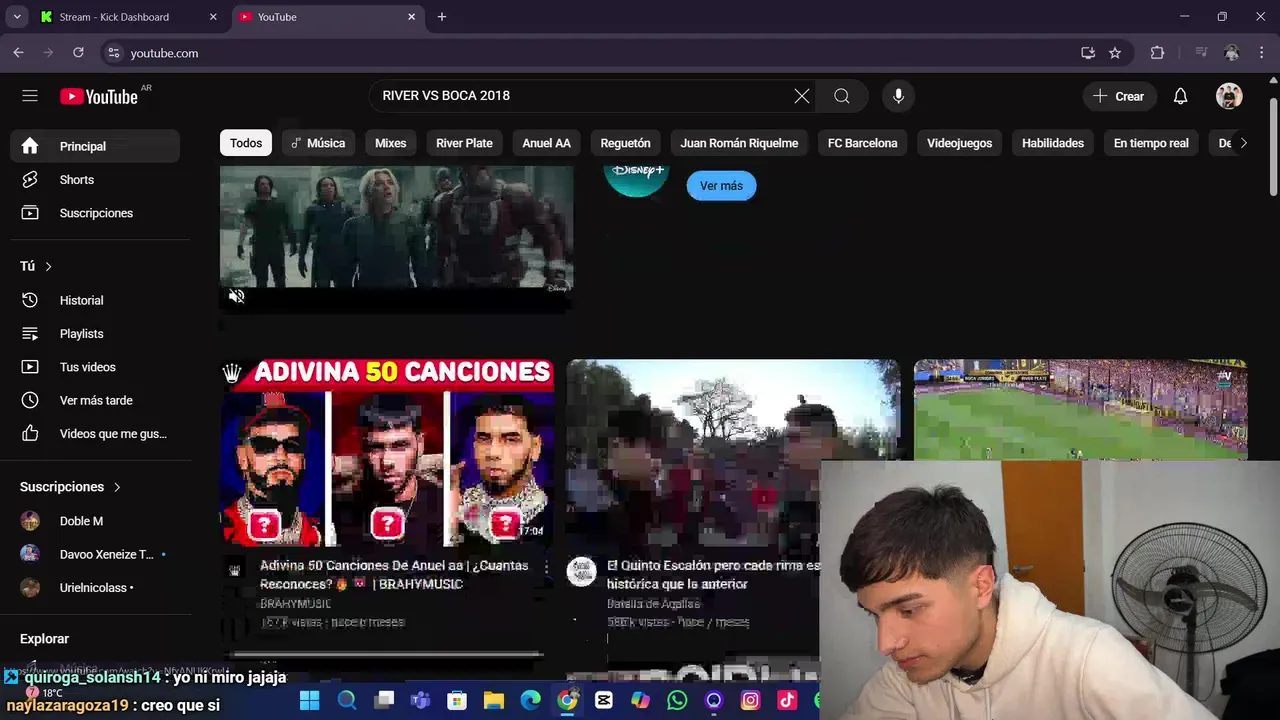Open the notifications bell
The height and width of the screenshot is (720, 1280).
pos(1180,96)
